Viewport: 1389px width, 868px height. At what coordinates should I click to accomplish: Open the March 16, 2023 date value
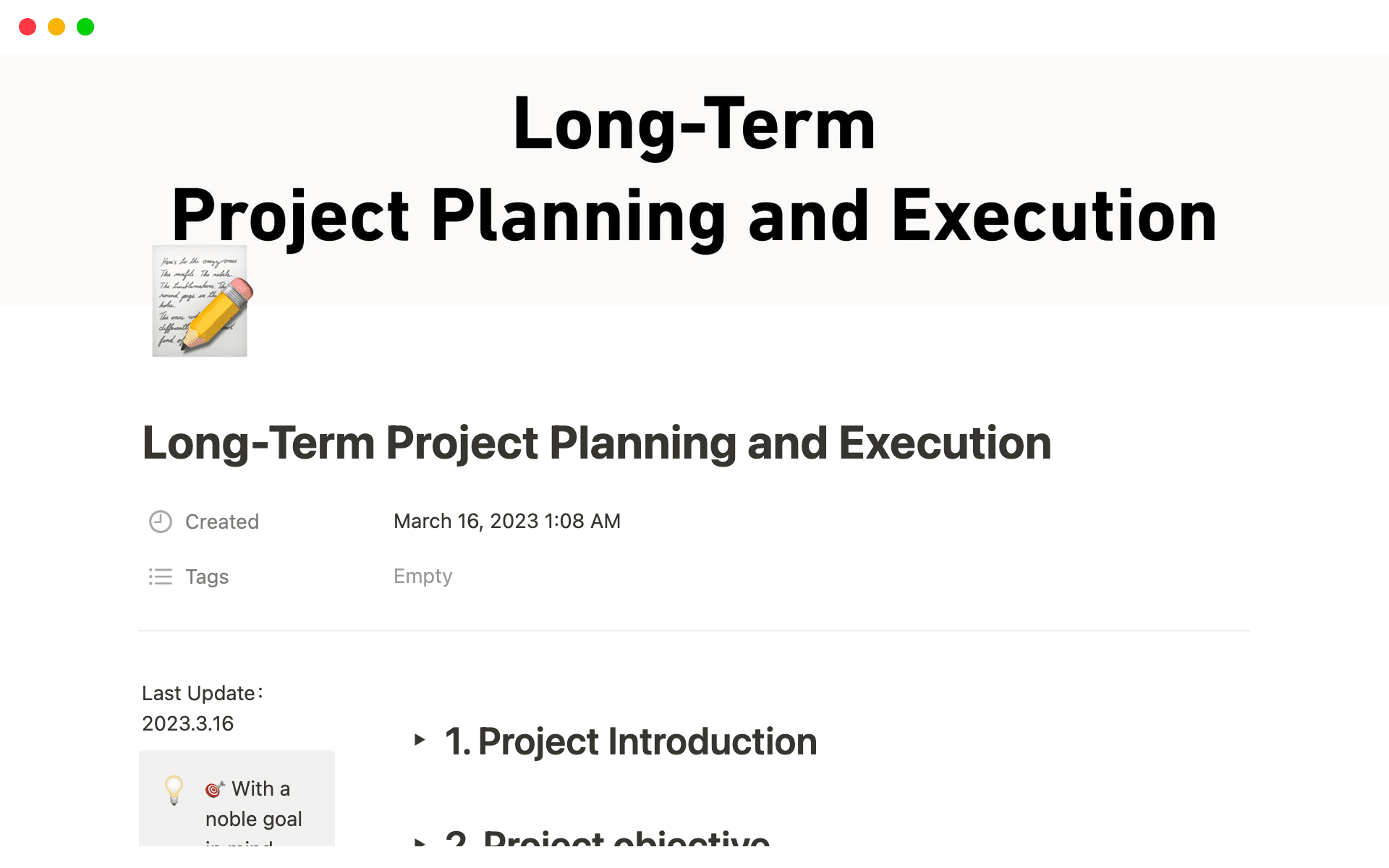506,521
